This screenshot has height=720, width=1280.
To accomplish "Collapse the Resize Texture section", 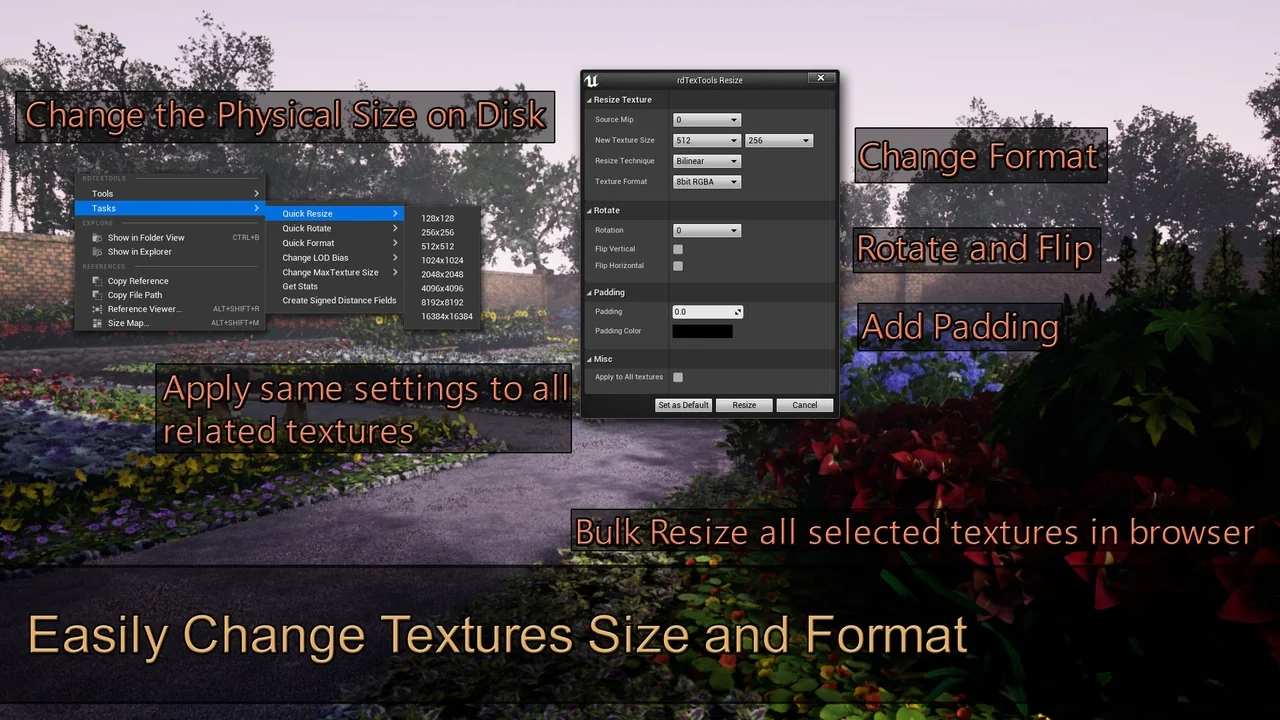I will tap(589, 100).
